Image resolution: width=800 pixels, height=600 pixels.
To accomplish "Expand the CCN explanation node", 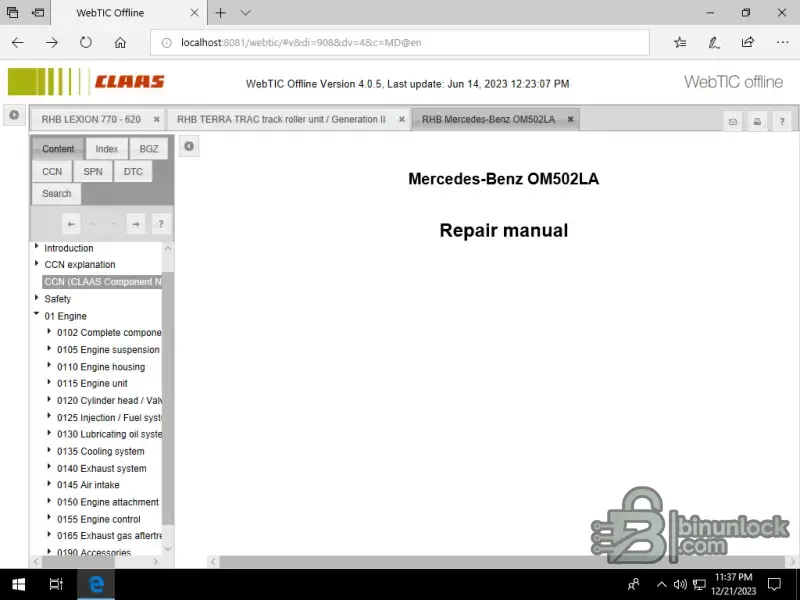I will 37,264.
